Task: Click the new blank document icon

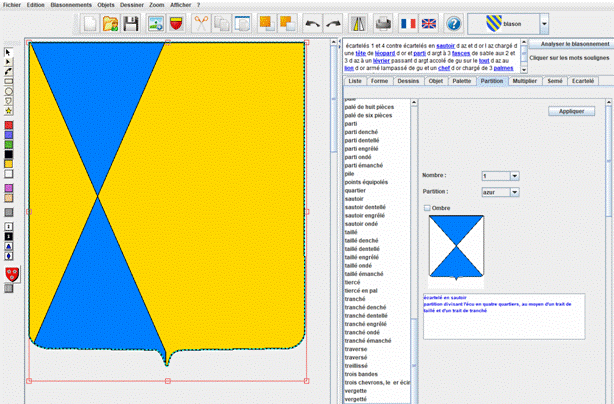Action: (x=90, y=23)
